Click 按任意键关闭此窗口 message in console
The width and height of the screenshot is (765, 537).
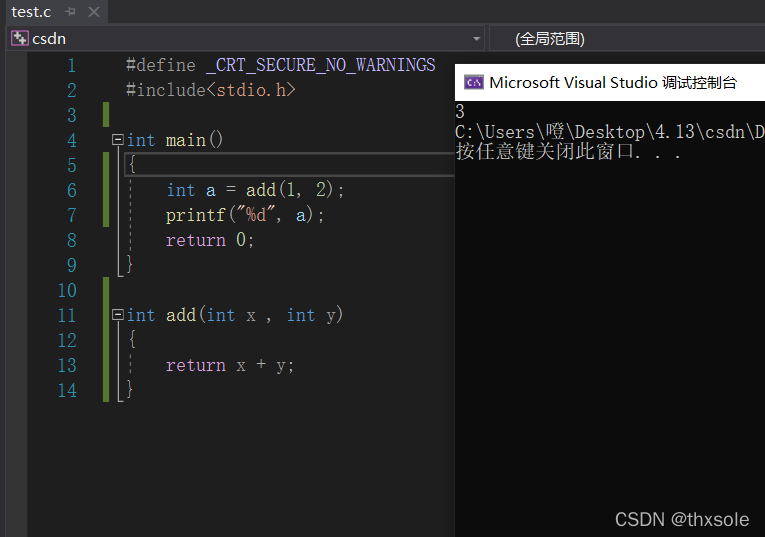click(x=568, y=151)
